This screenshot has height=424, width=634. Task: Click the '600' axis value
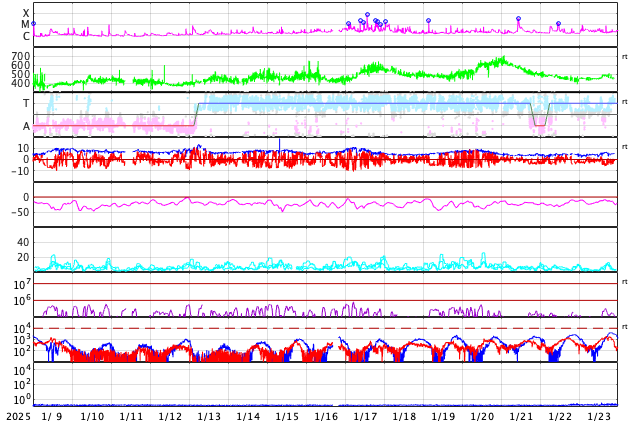tap(21, 65)
